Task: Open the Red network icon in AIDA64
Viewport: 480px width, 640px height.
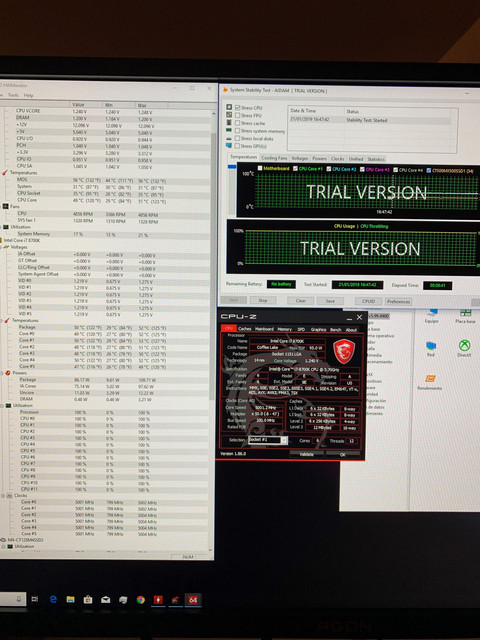Action: click(431, 347)
